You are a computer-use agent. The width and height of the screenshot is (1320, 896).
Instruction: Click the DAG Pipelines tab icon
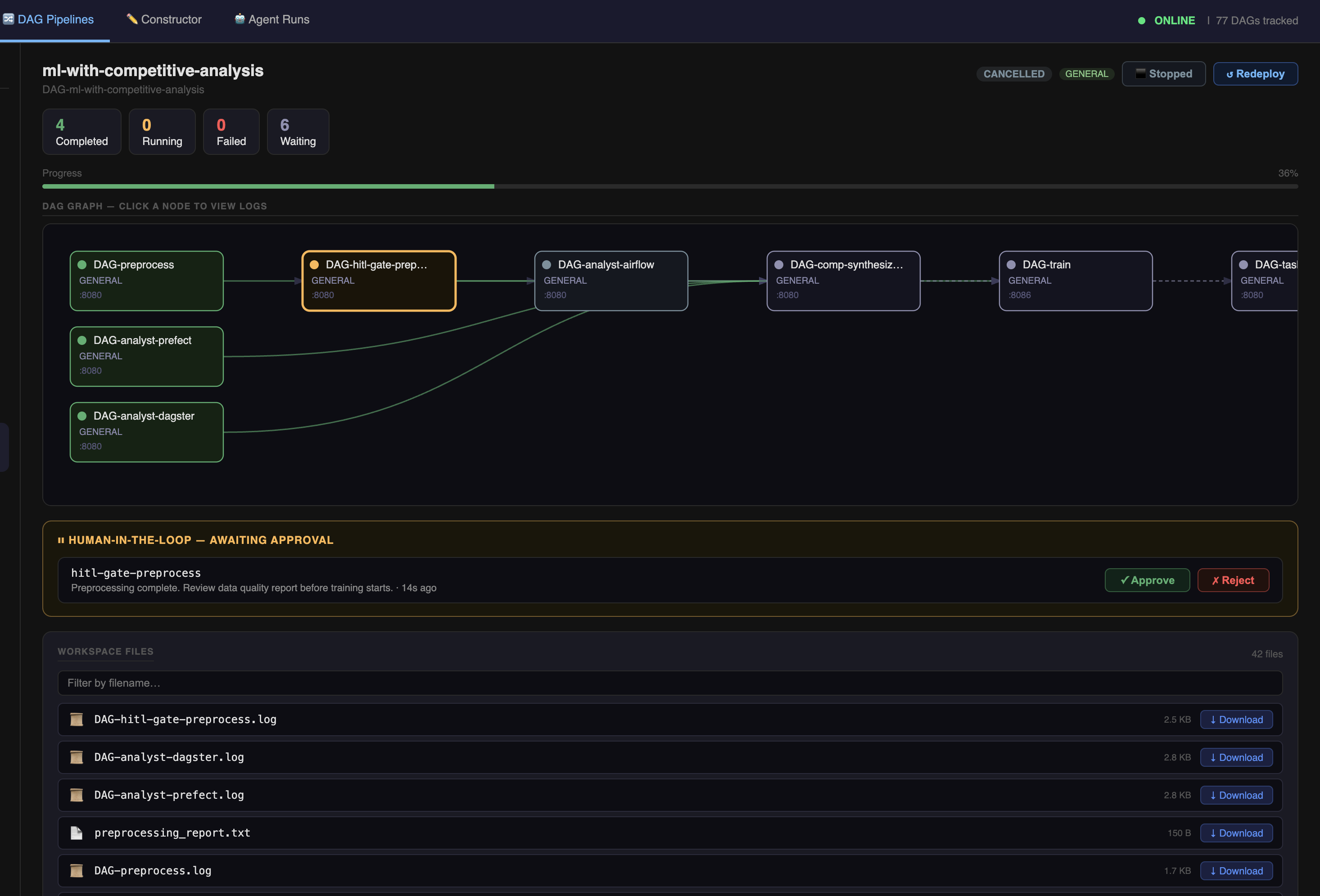(x=9, y=19)
